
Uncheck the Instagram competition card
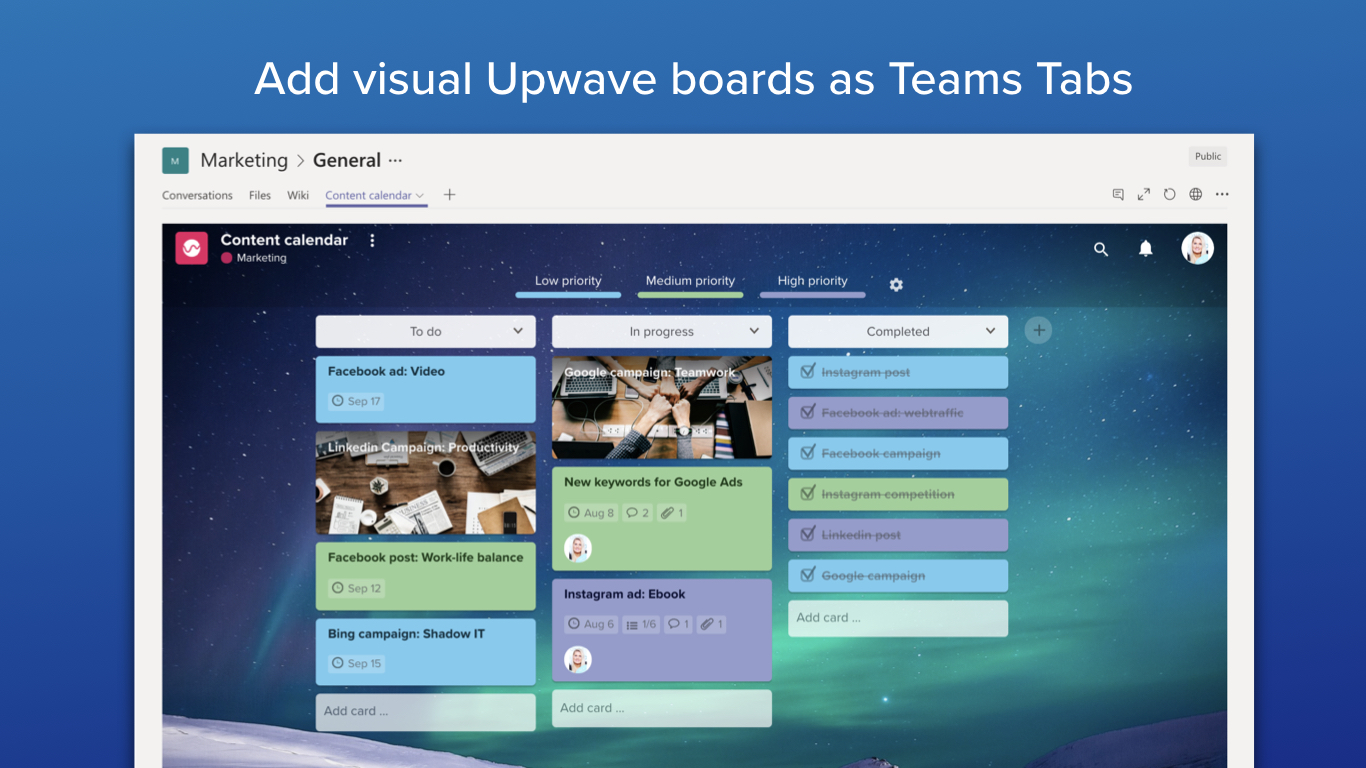point(808,493)
